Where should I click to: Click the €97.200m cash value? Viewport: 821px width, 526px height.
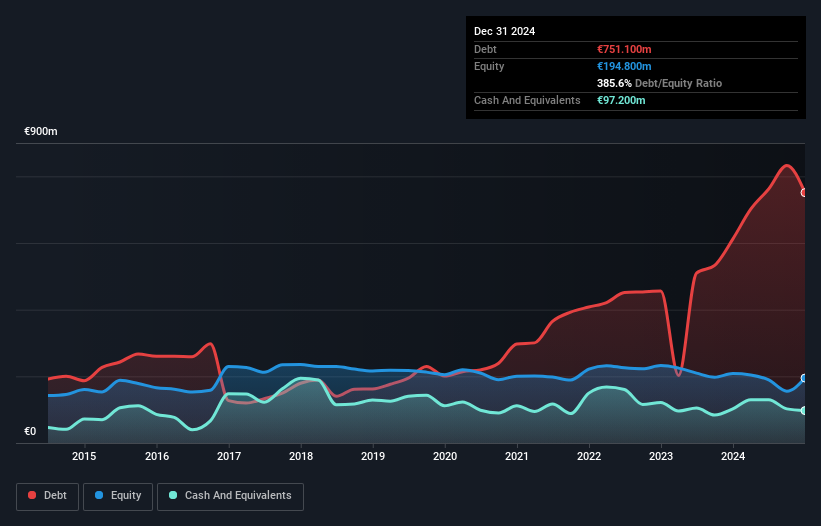tap(621, 100)
